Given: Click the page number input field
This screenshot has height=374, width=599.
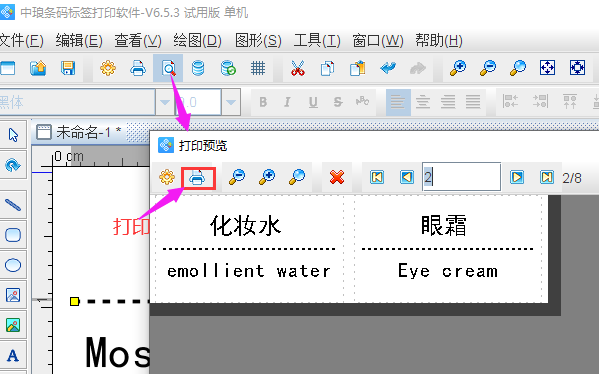Looking at the screenshot, I should click(461, 177).
